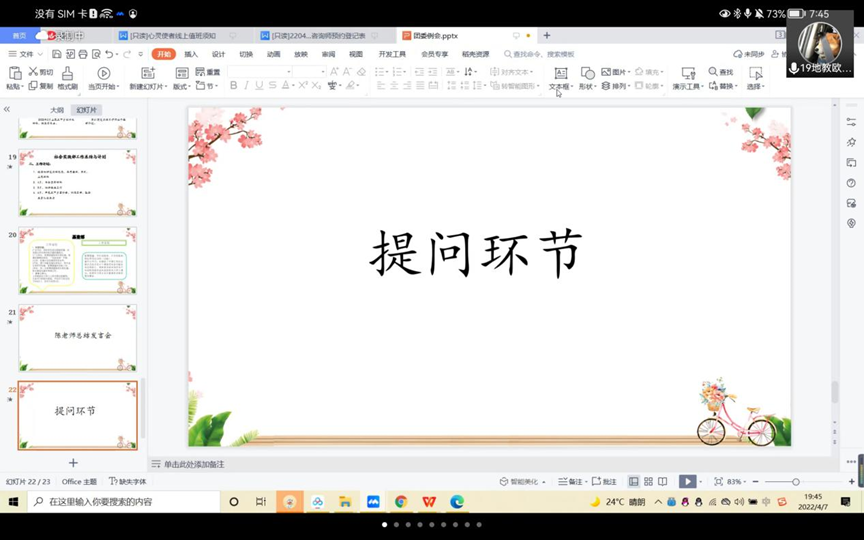The width and height of the screenshot is (864, 540).
Task: Click the Undo arrow in quick access toolbar
Action: coord(107,54)
